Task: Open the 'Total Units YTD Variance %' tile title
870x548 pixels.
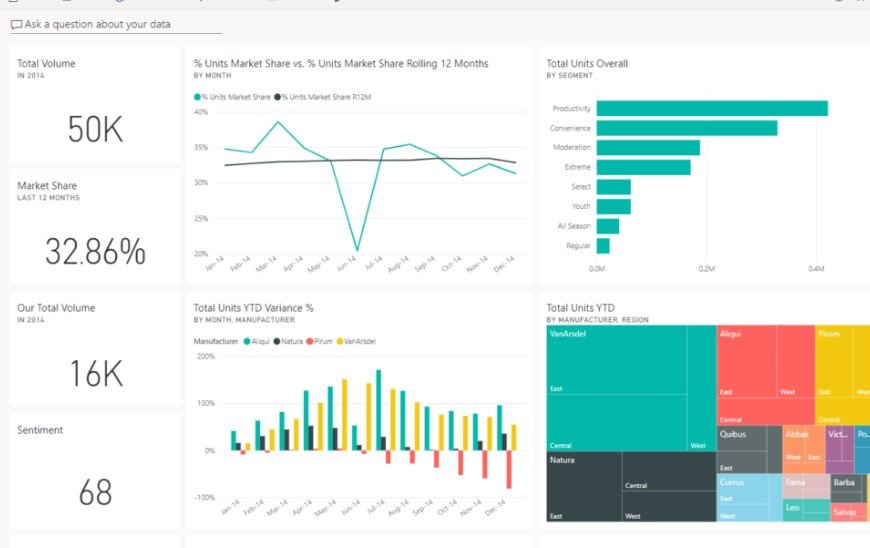Action: coord(254,308)
